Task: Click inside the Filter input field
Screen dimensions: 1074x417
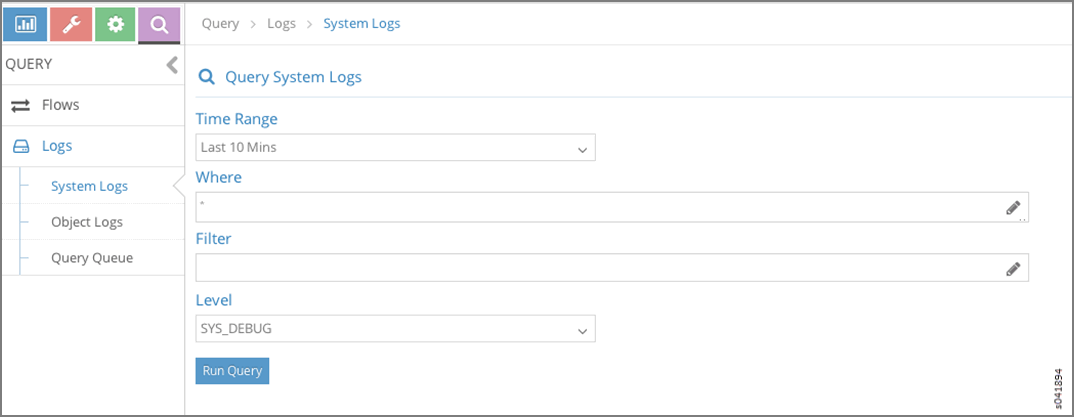Action: (598, 268)
